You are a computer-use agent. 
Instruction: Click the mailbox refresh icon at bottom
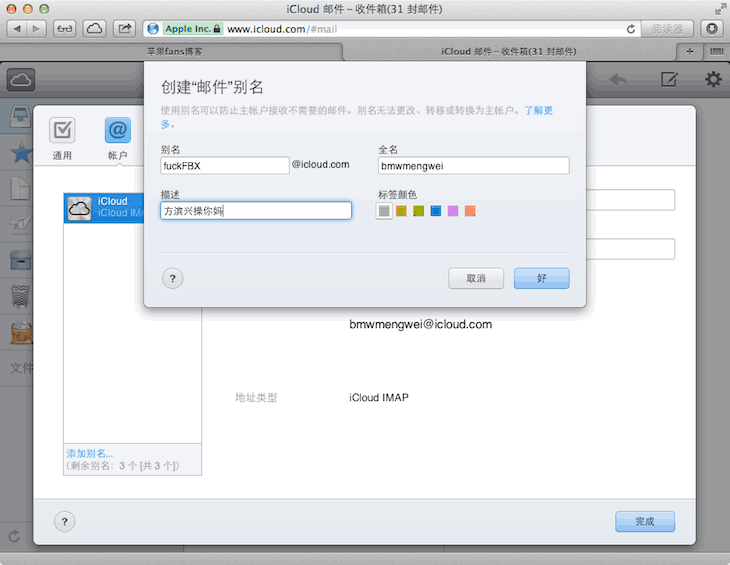point(14,536)
